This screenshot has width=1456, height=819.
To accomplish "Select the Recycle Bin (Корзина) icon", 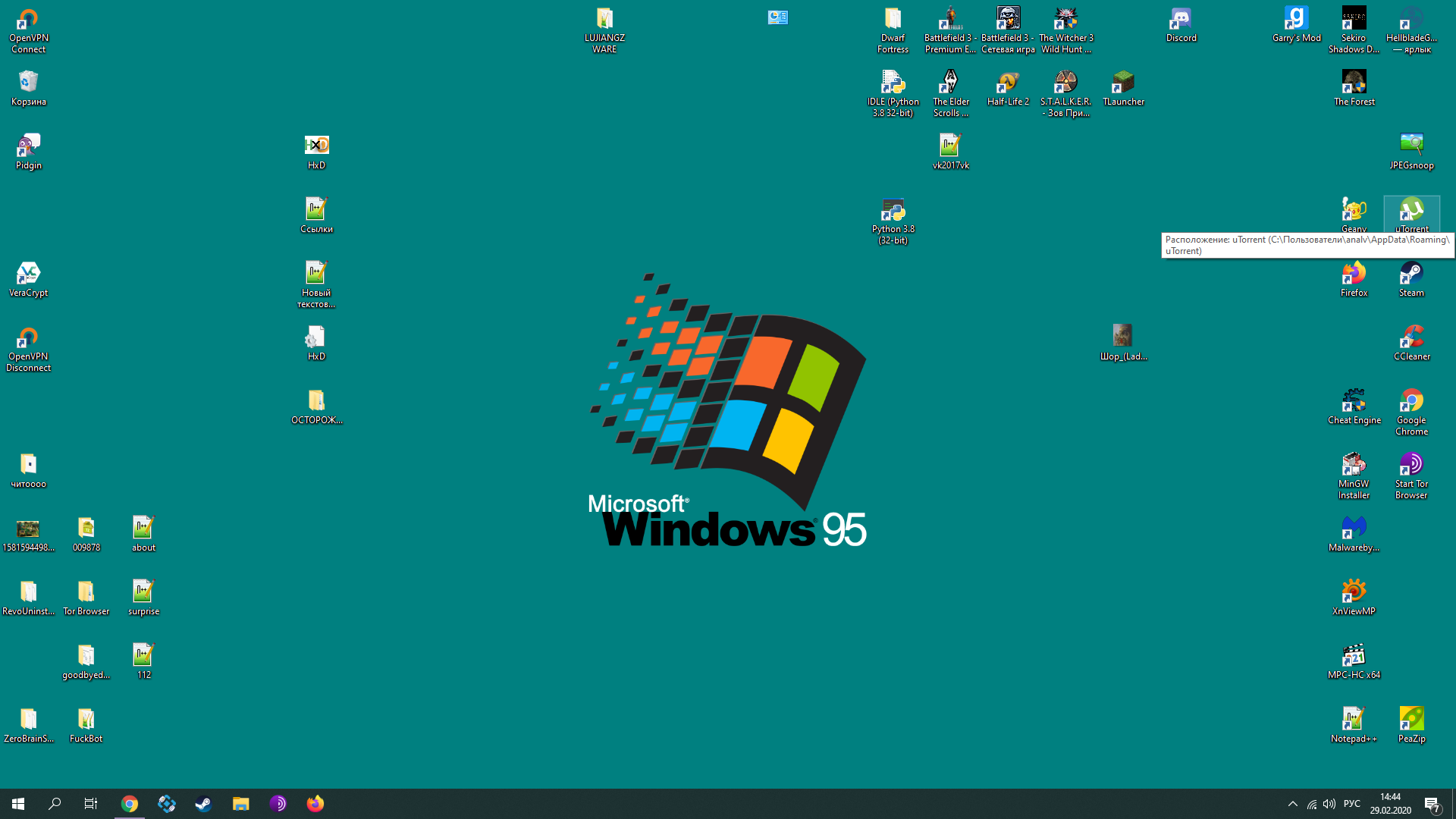I will tap(29, 88).
